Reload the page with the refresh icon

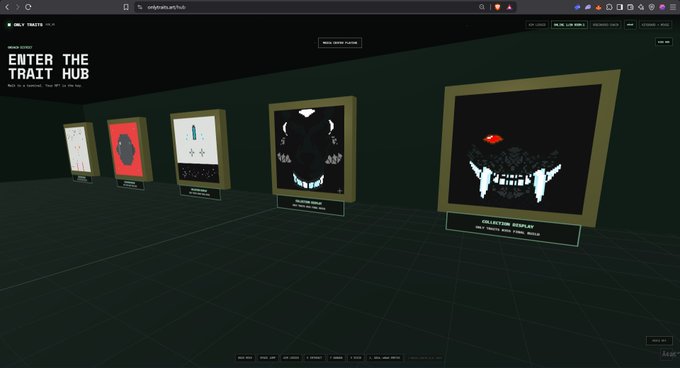28,7
